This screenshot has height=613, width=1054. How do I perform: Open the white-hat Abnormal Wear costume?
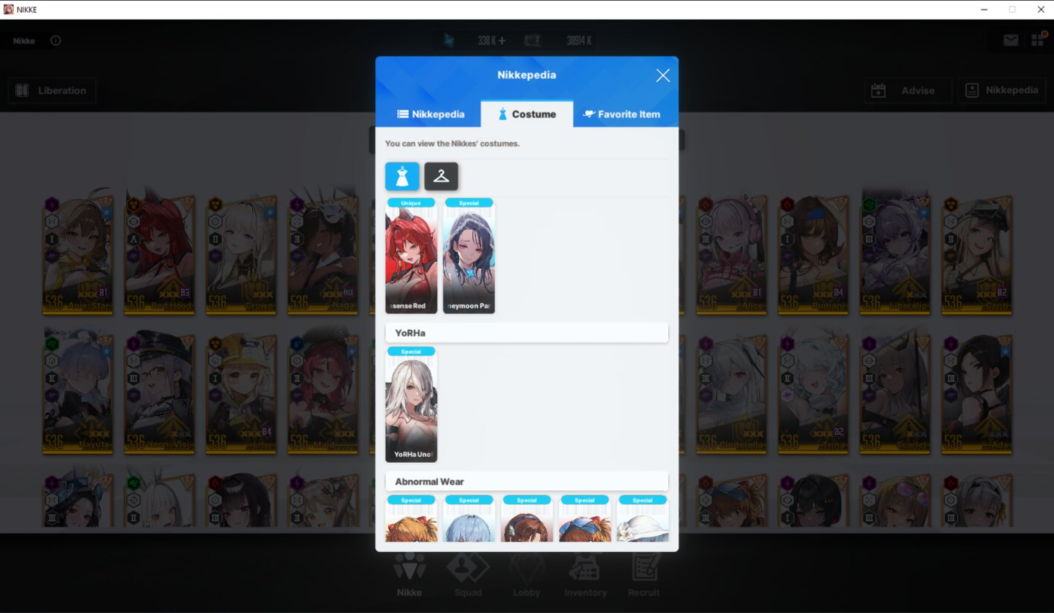(642, 518)
